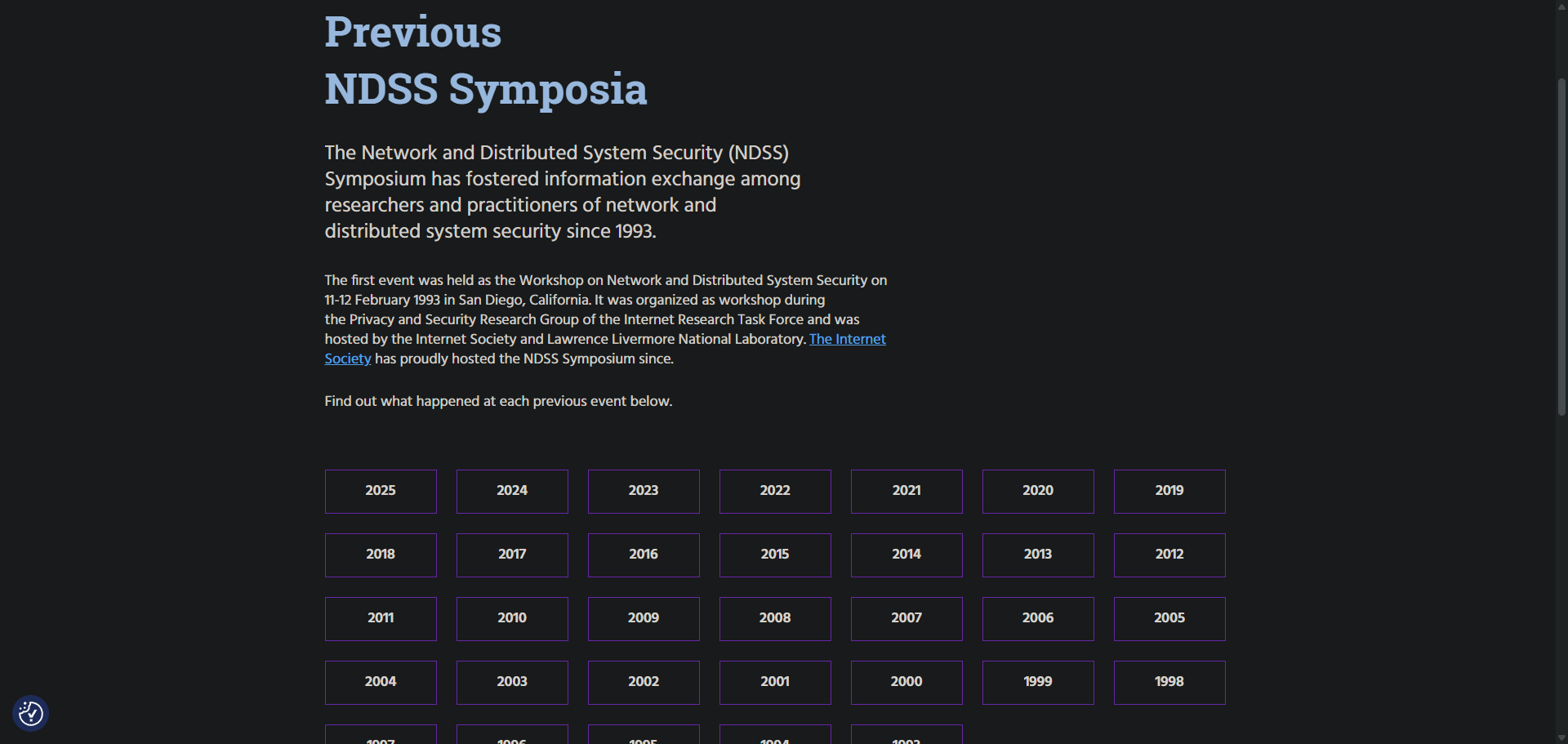Click the Internet Society hyperlink

pyautogui.click(x=847, y=339)
